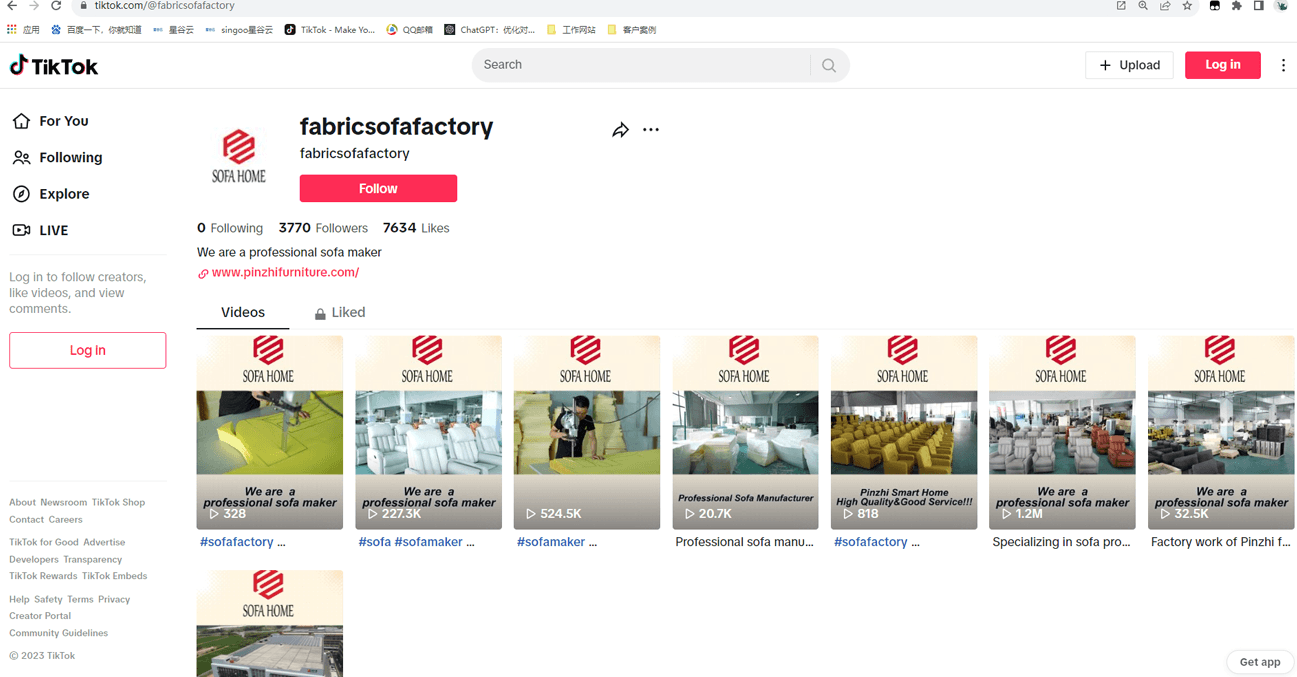Click 'Factory work of Pinzhi f...' caption
1297x677 pixels.
pos(1220,542)
